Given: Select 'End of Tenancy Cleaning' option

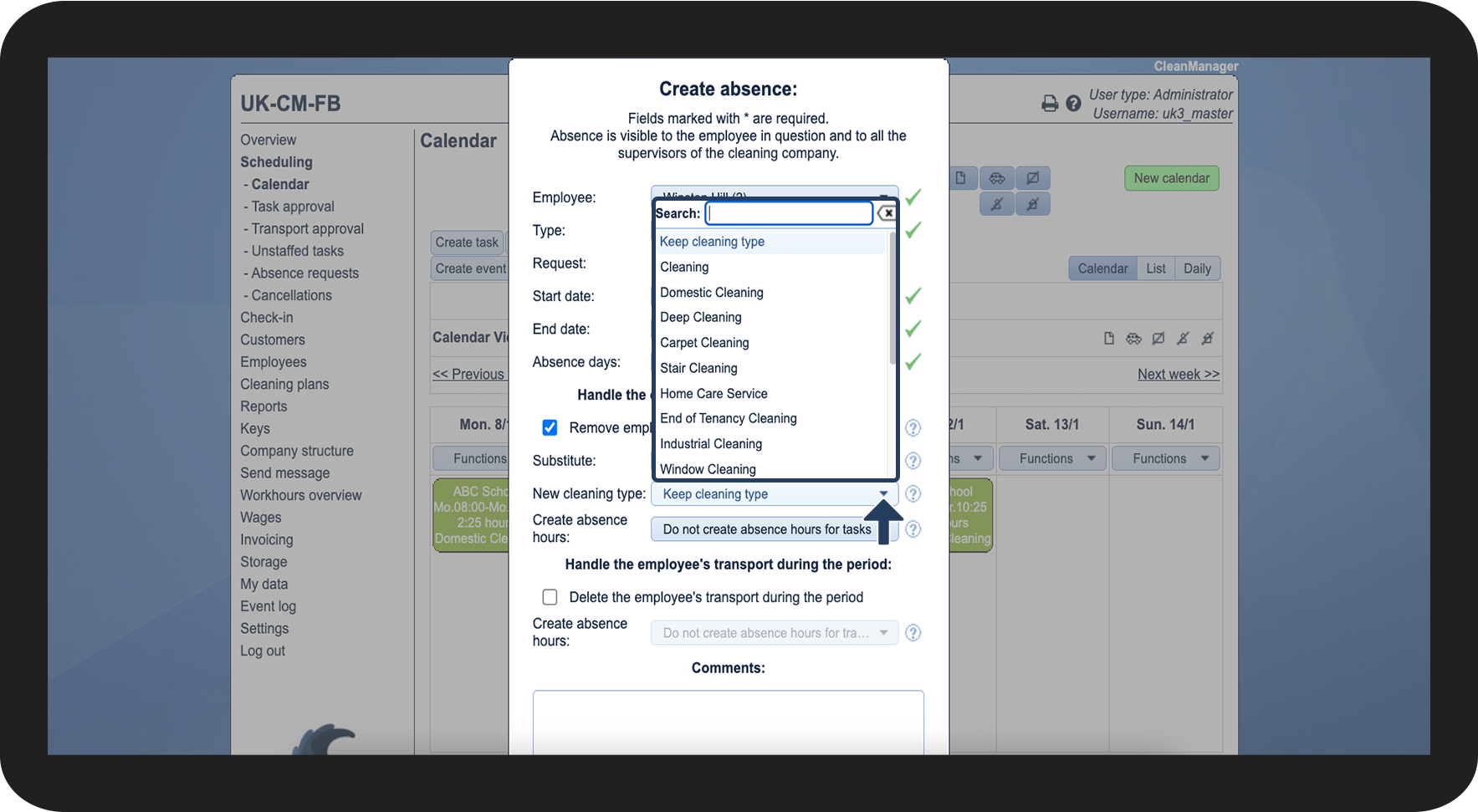Looking at the screenshot, I should tap(770, 419).
